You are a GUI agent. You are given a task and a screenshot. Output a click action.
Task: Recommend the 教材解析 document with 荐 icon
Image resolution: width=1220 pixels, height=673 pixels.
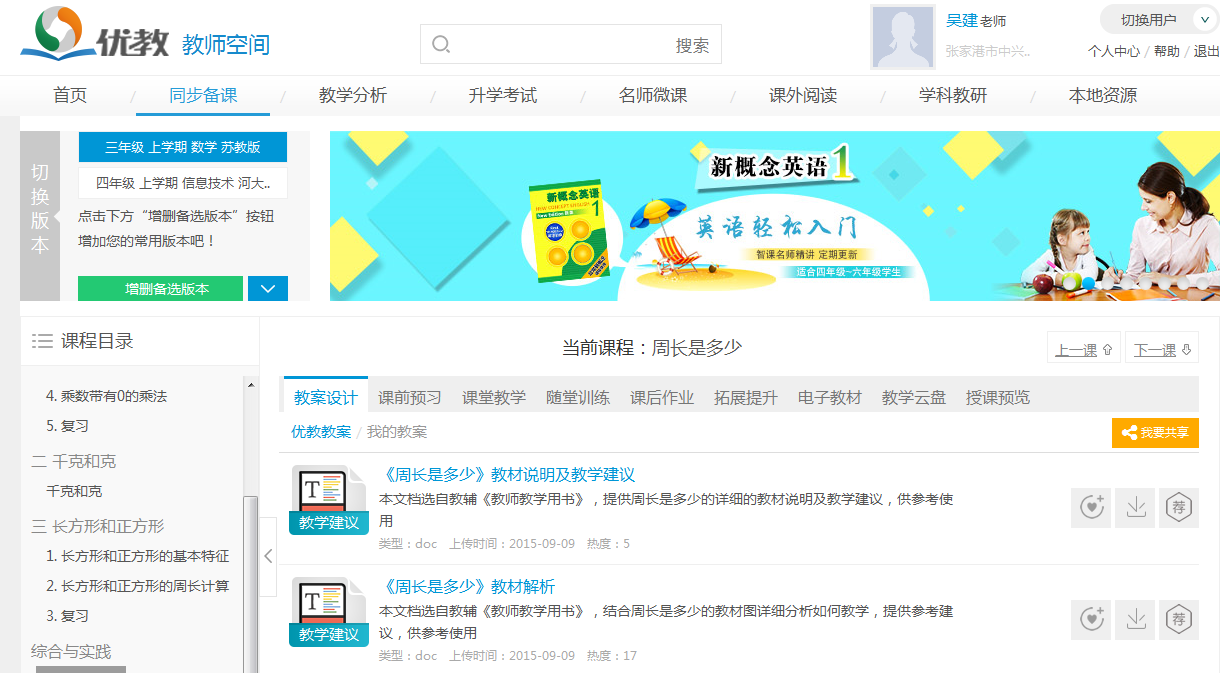click(1179, 619)
